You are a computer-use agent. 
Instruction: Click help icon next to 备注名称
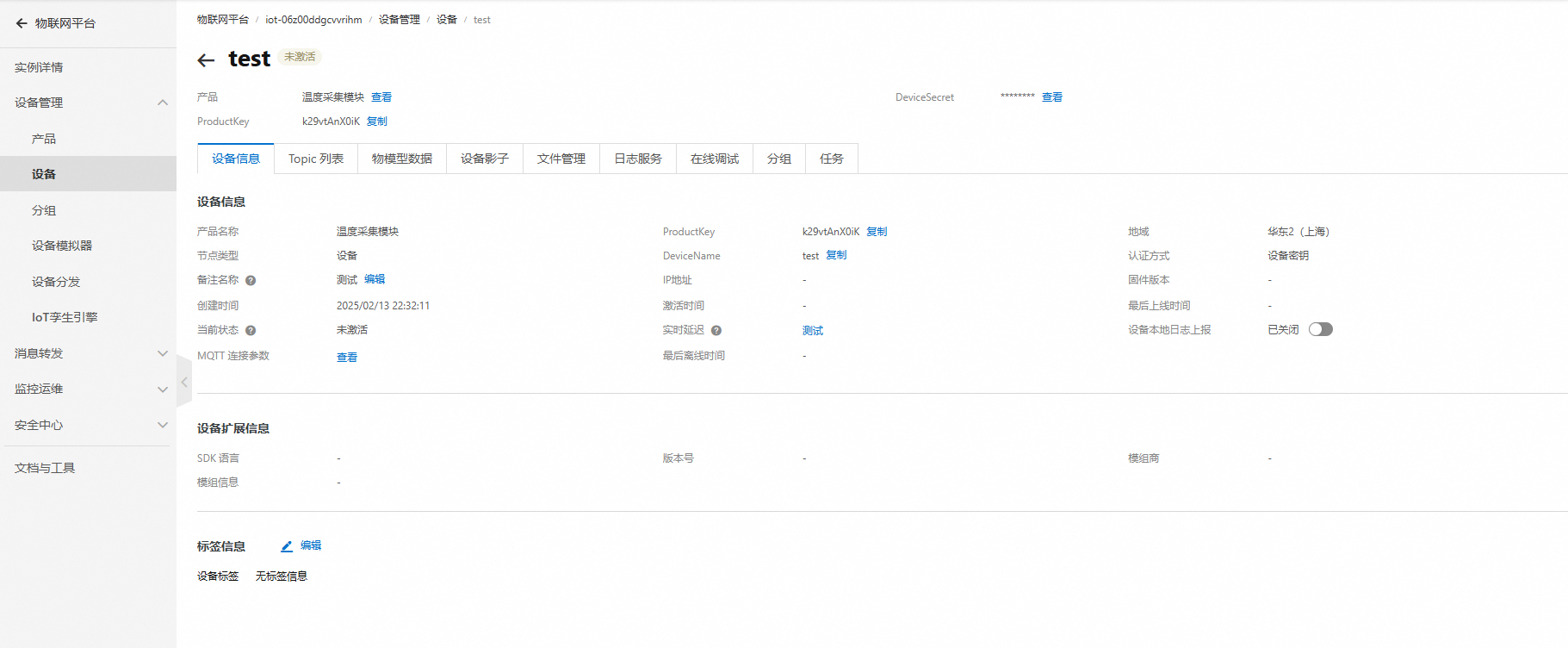click(251, 280)
